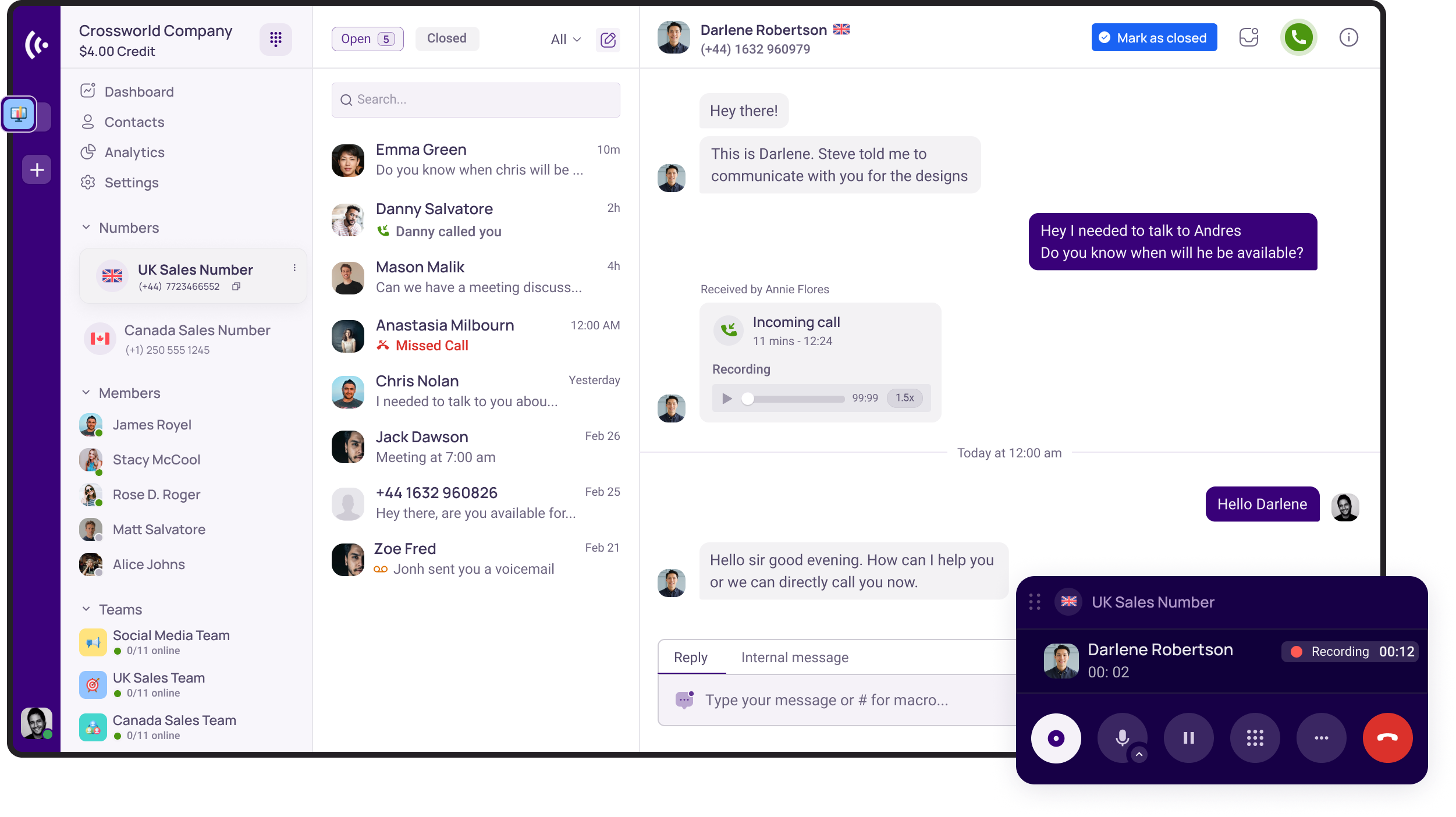Open the contact info icon
1456x817 pixels.
coord(1348,38)
